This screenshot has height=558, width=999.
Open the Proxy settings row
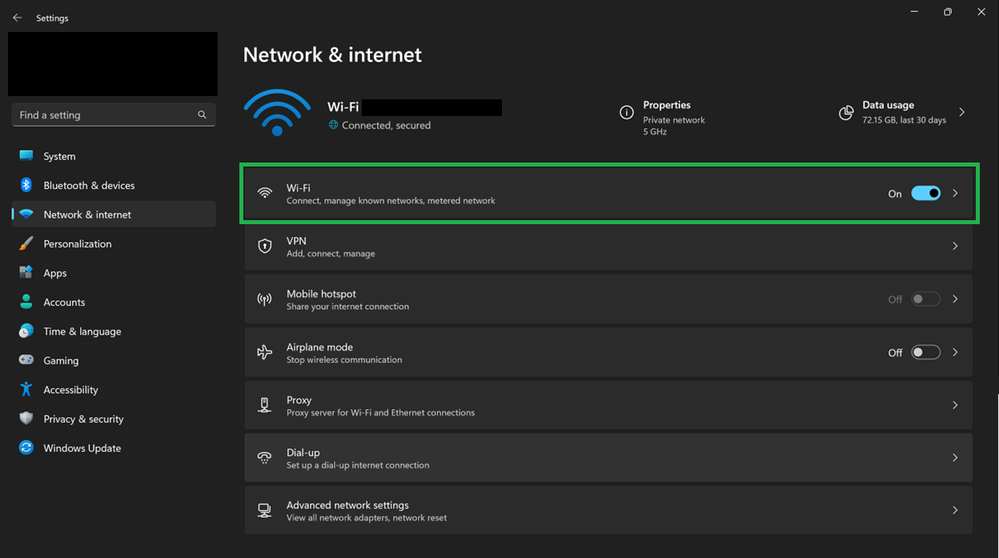(x=600, y=405)
